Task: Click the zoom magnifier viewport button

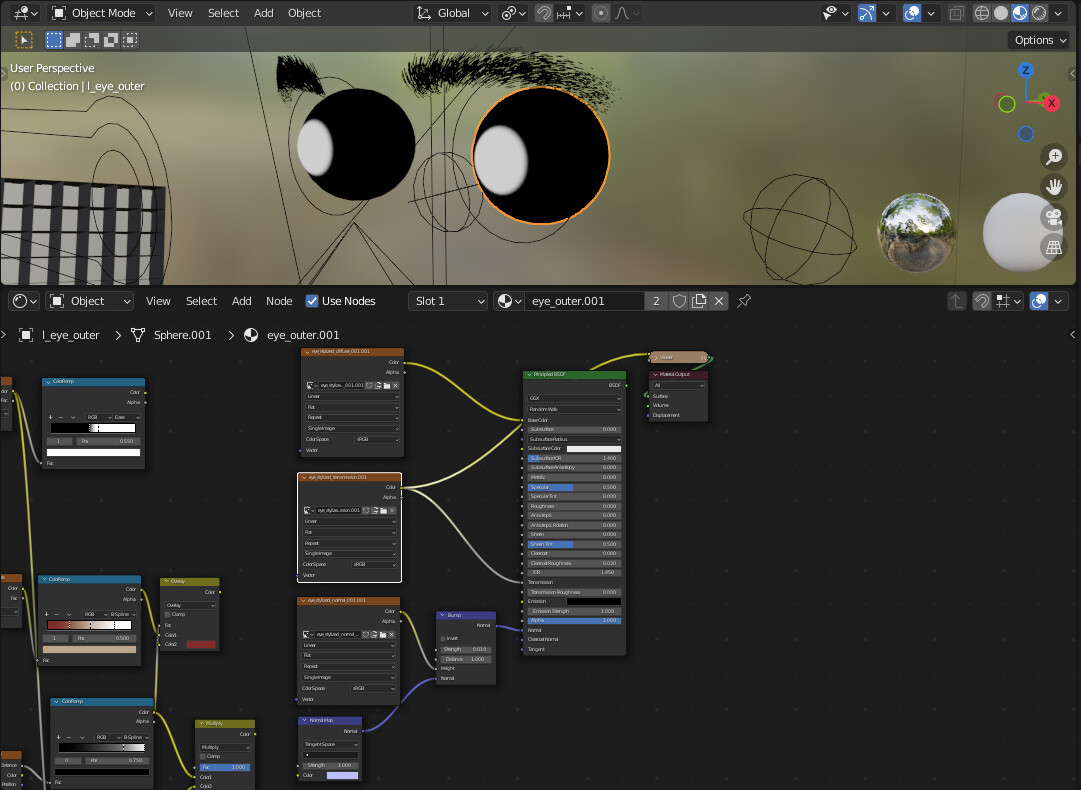Action: coord(1053,156)
